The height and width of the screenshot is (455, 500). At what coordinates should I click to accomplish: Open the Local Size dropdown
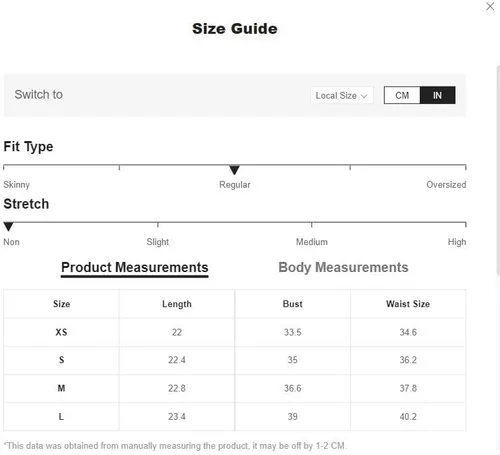pyautogui.click(x=342, y=96)
